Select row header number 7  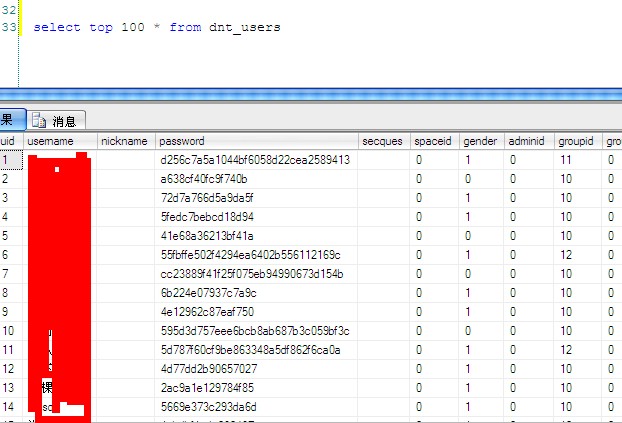tap(11, 274)
